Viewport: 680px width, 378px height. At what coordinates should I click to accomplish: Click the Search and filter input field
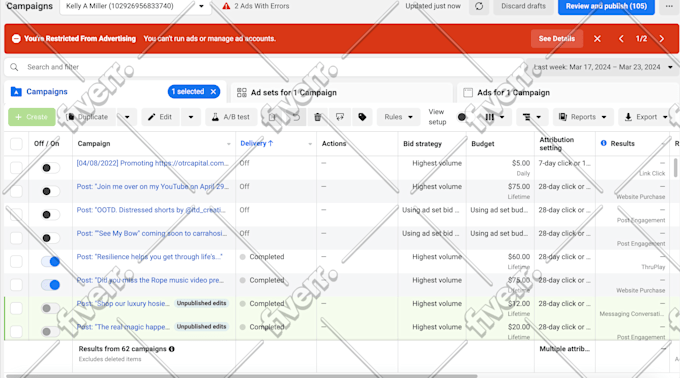coord(265,67)
